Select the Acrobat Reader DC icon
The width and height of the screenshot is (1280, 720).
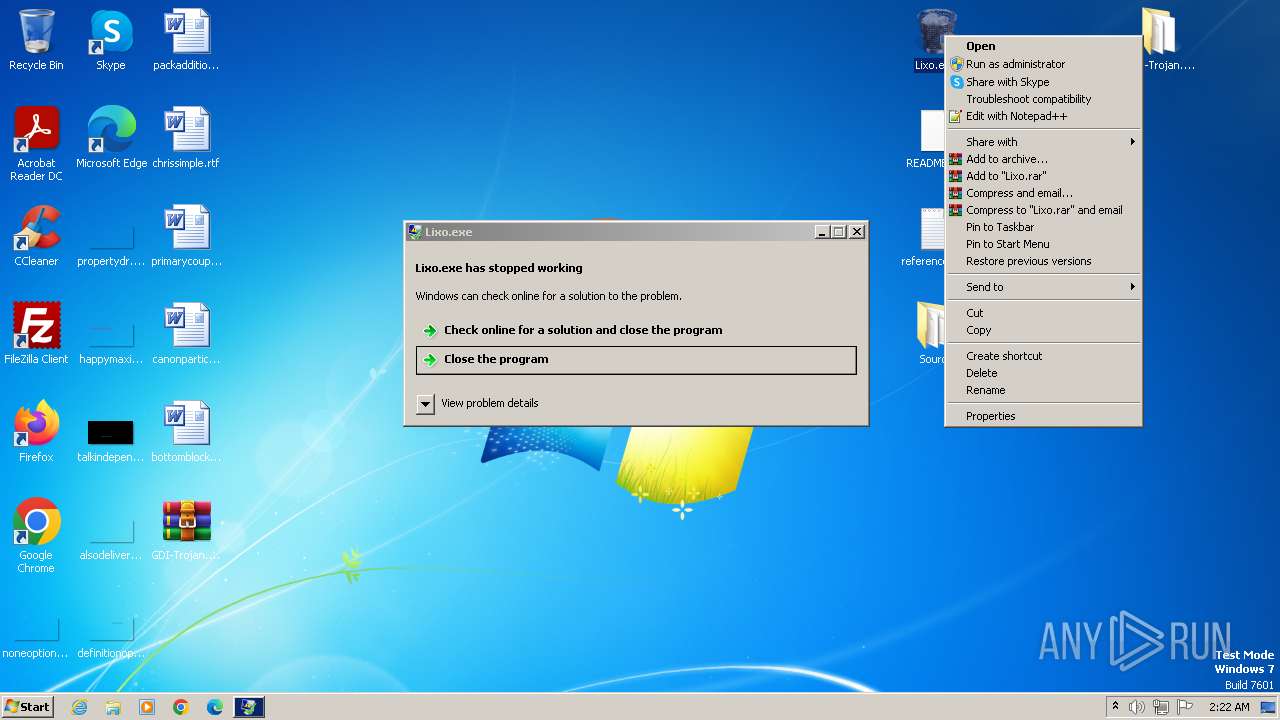click(x=36, y=143)
